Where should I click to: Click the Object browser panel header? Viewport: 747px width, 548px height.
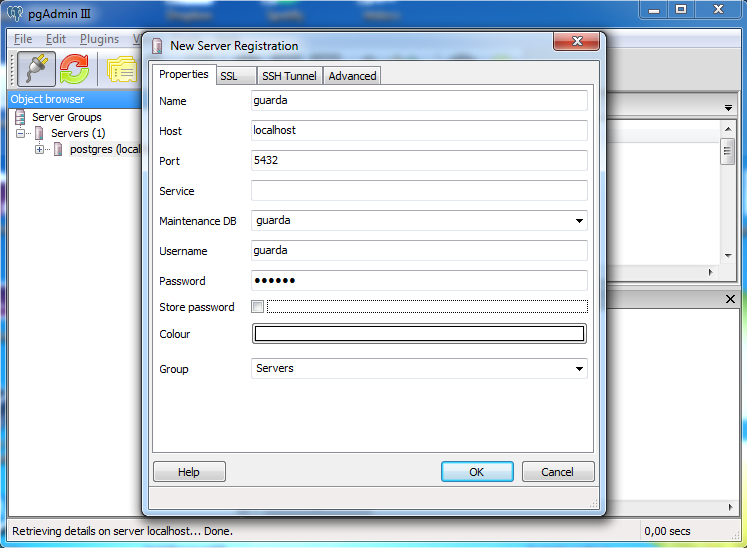pos(75,99)
